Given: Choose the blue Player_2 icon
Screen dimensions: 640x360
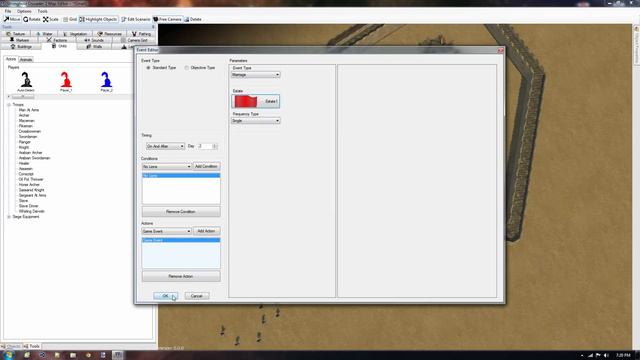Looking at the screenshot, I should pos(106,82).
